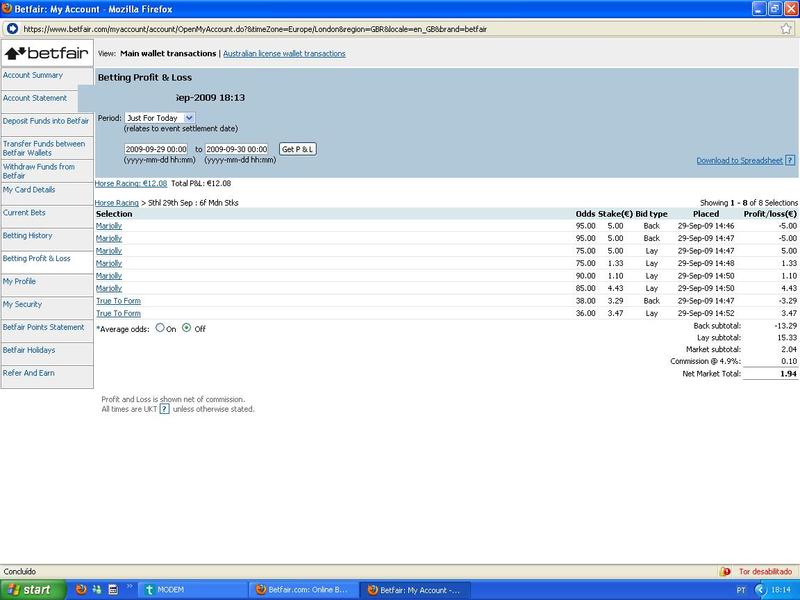Open Current Bets in sidebar
Image resolution: width=800 pixels, height=600 pixels.
24,213
